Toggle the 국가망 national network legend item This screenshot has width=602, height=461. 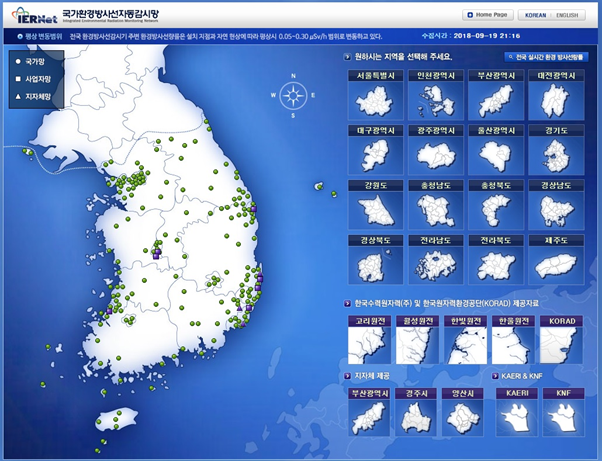pos(35,61)
